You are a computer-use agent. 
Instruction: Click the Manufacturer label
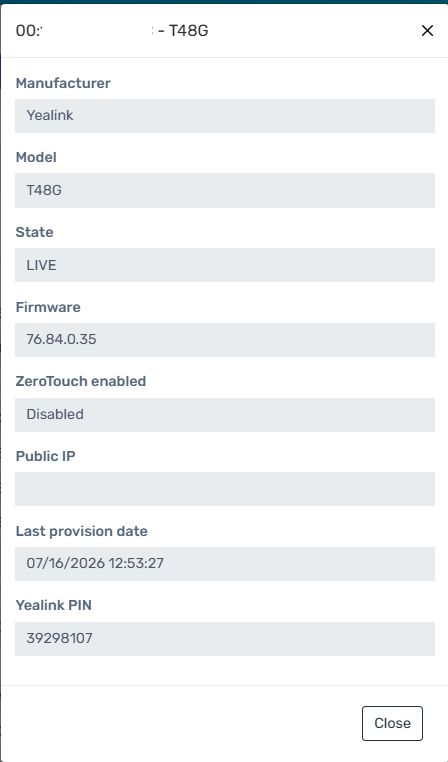pos(63,83)
